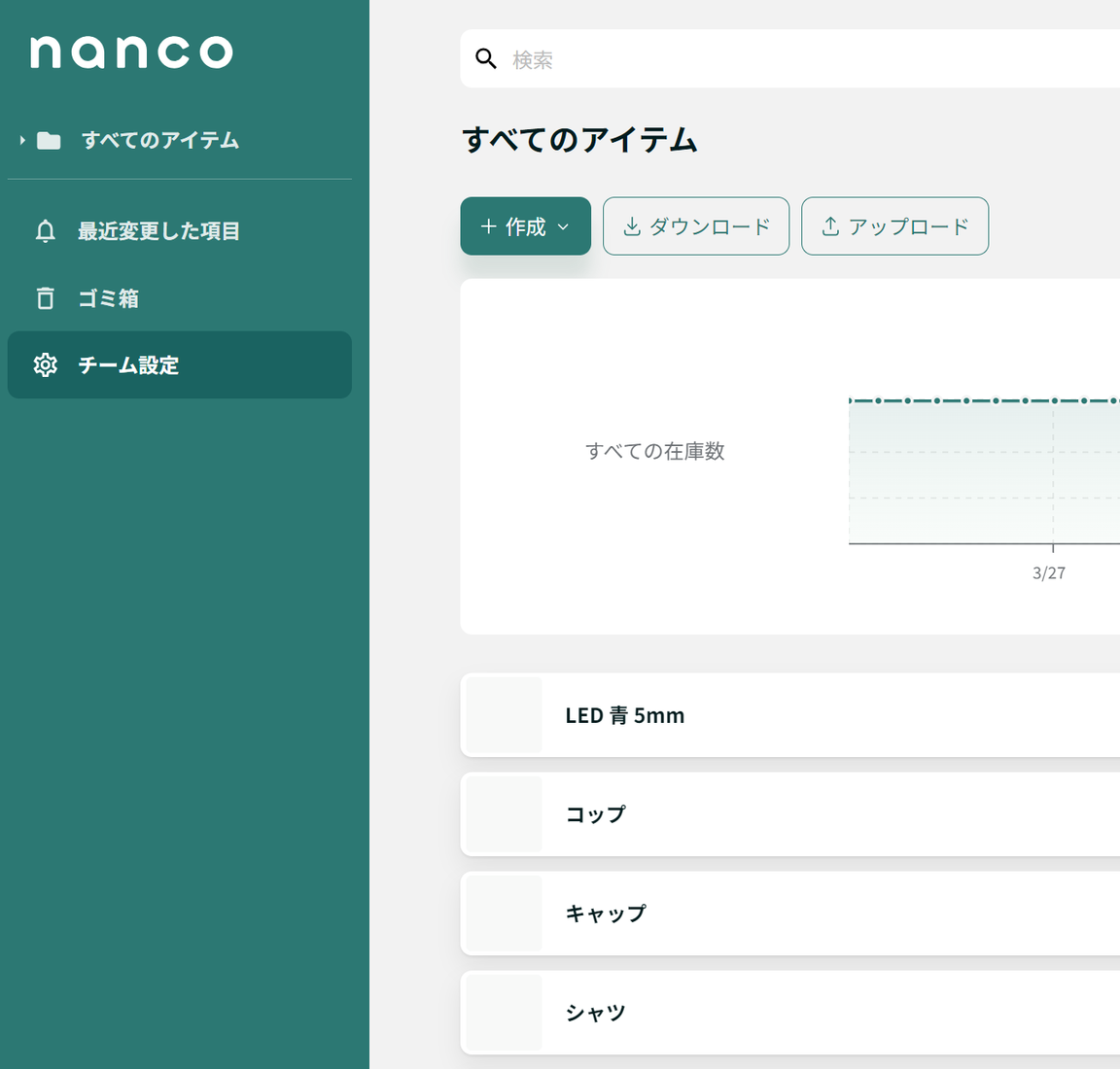Open the シャツ item
Viewport: 1120px width, 1069px height.
coord(790,1013)
